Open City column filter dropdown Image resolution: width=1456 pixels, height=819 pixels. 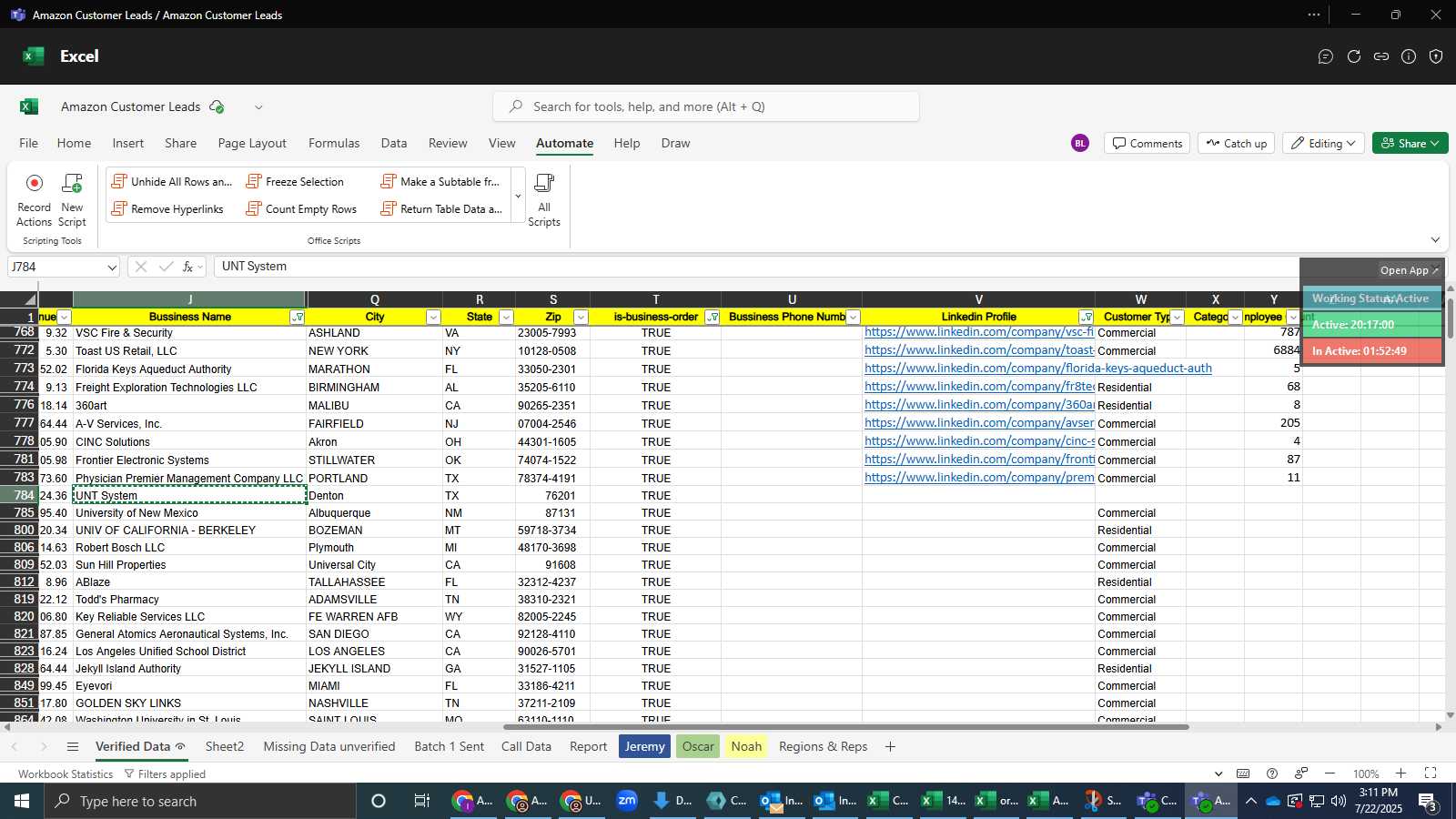coord(433,318)
